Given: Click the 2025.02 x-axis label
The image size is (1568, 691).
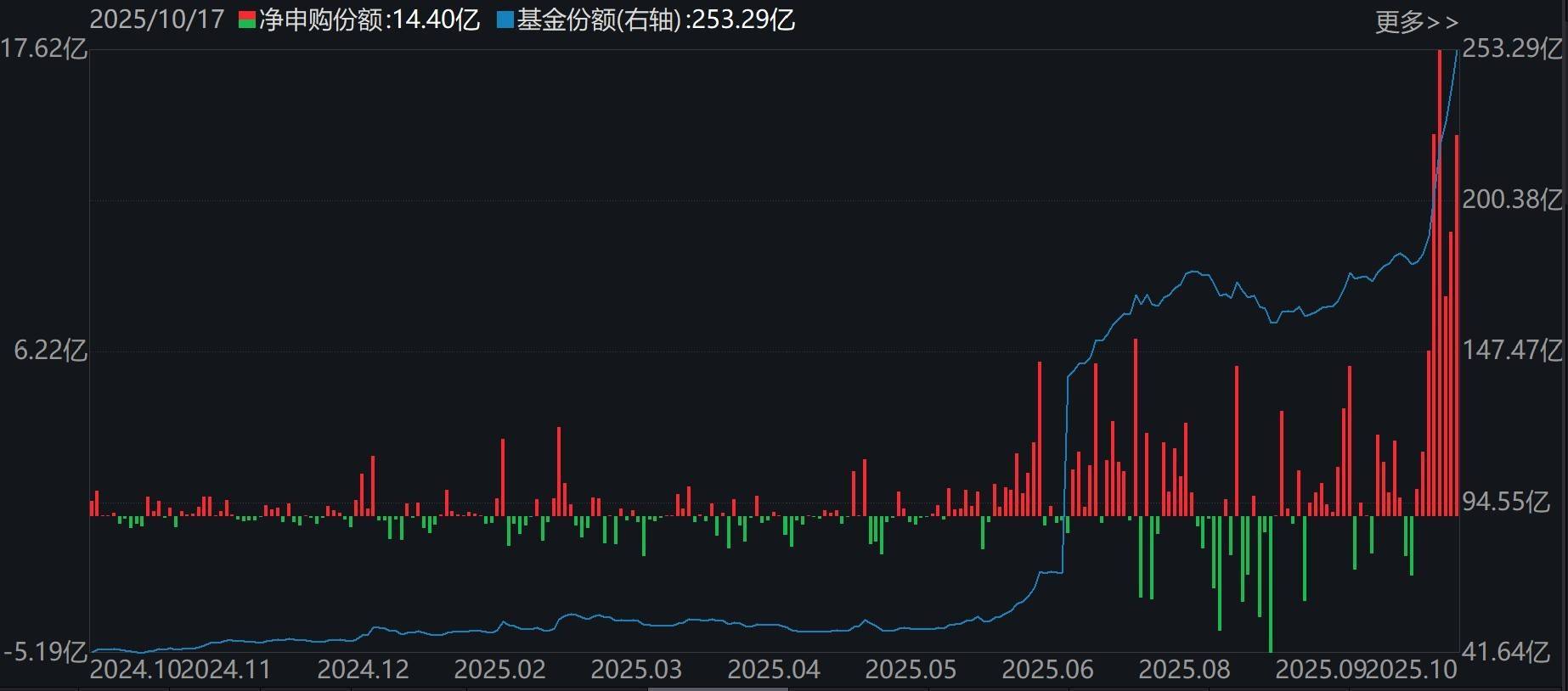Looking at the screenshot, I should 499,669.
